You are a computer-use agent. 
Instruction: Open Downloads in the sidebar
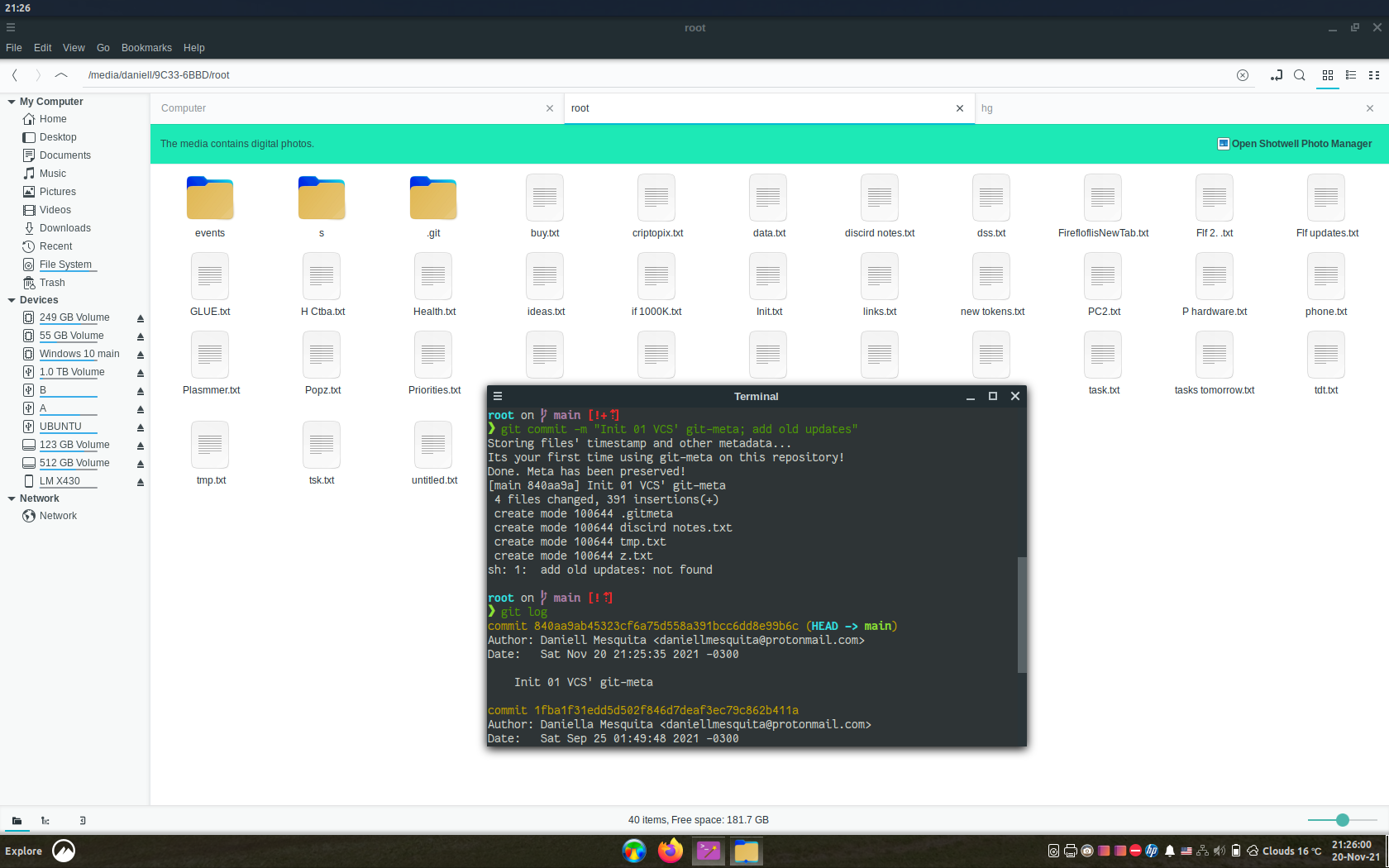[65, 228]
